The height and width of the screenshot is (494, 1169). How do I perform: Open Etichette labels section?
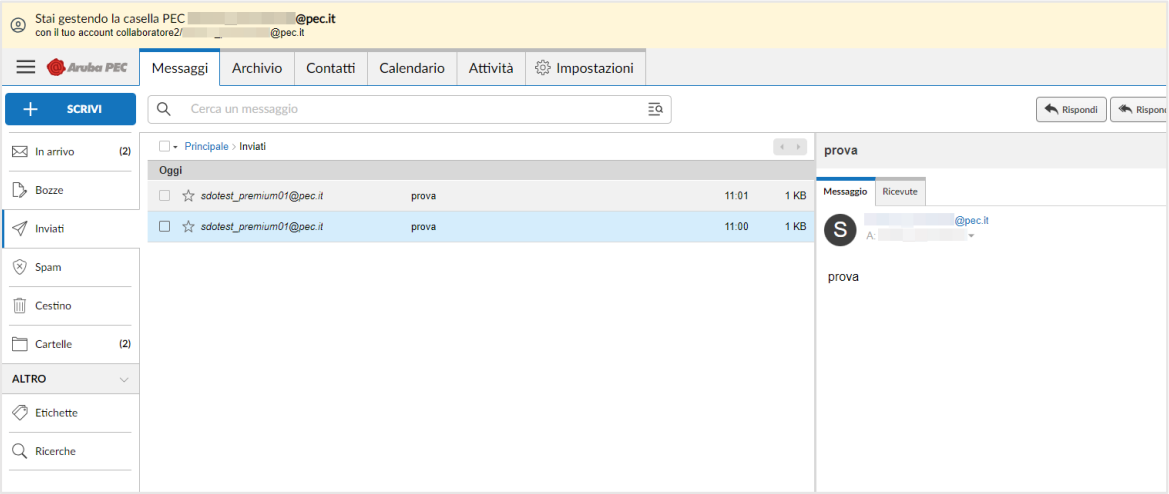click(x=56, y=413)
